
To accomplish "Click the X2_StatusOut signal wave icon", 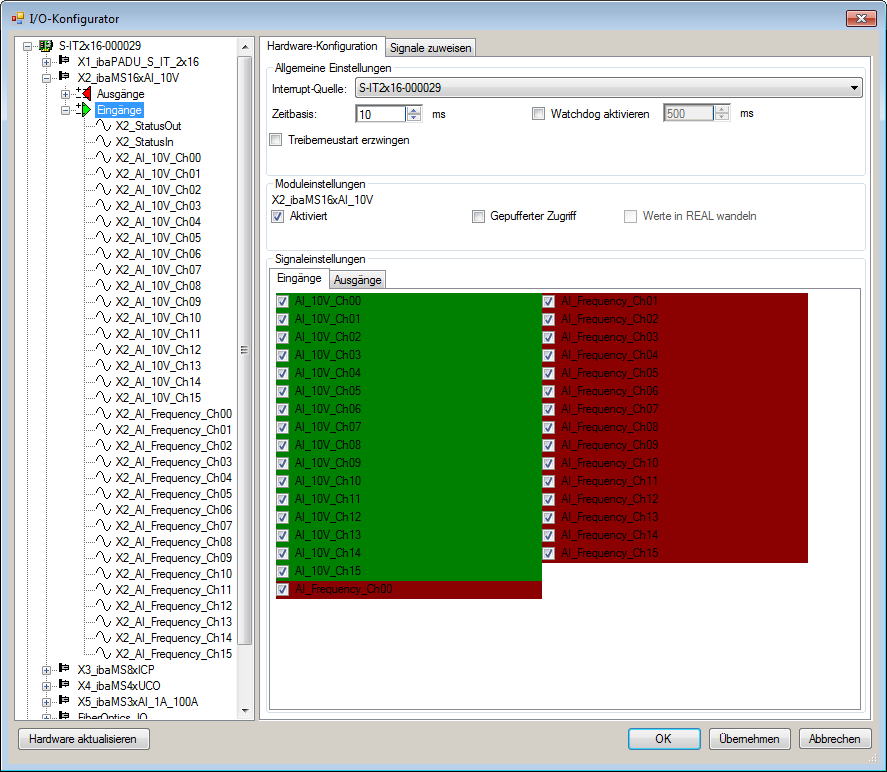I will coord(103,126).
